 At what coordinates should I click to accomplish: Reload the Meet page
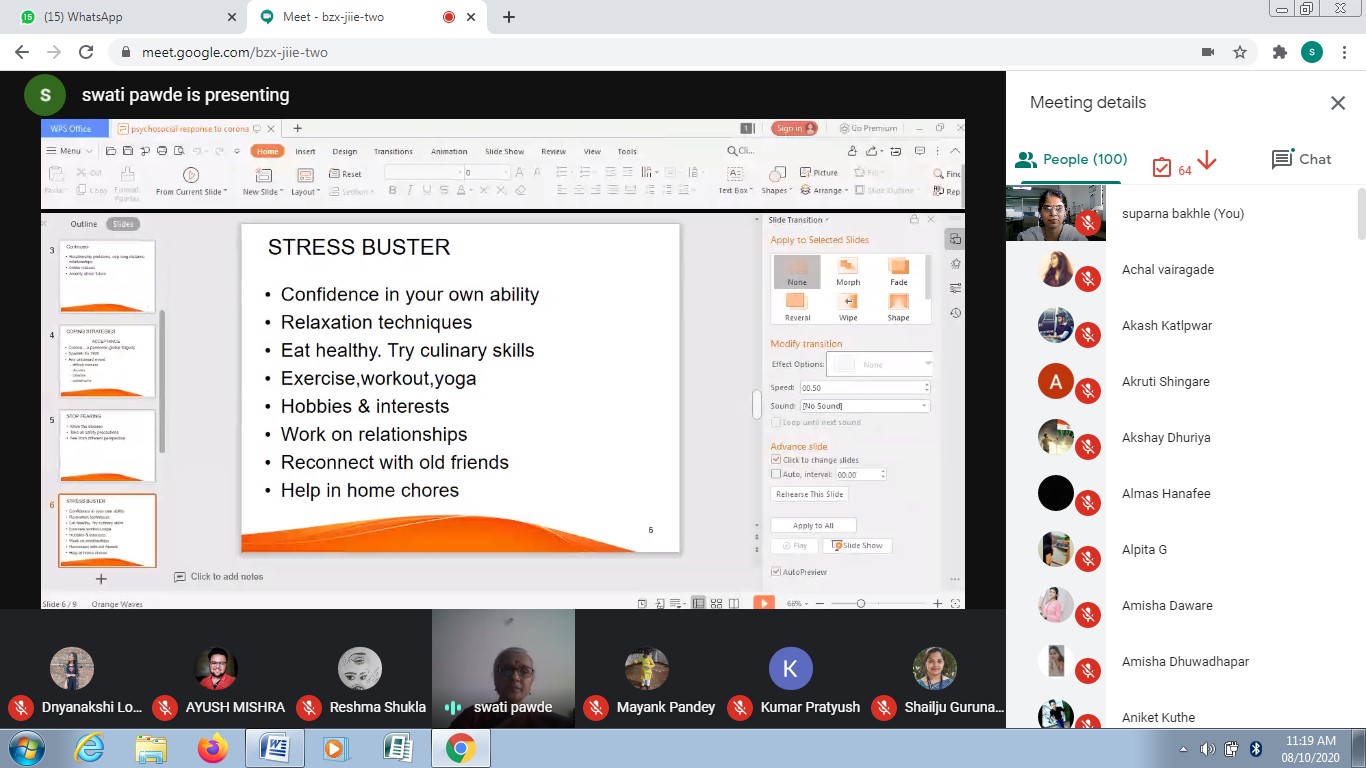point(86,52)
